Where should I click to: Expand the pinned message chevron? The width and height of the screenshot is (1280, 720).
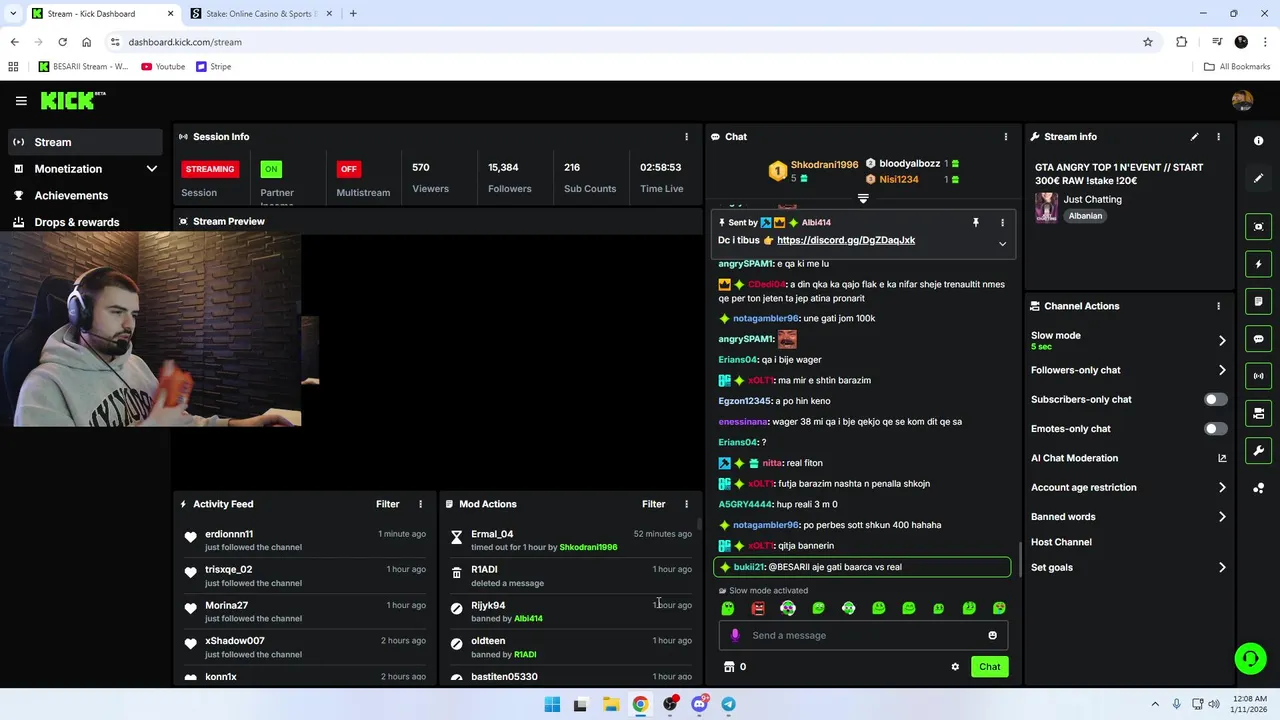1002,244
